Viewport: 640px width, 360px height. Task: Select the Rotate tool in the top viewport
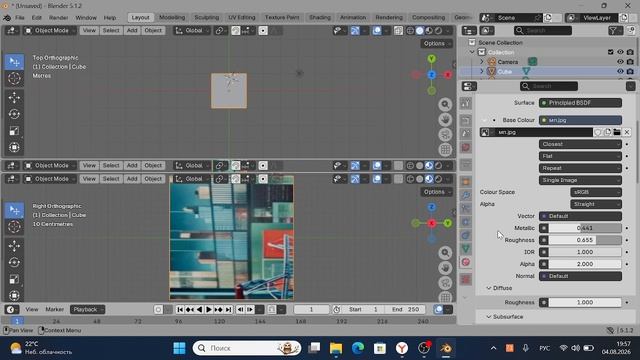click(x=14, y=114)
